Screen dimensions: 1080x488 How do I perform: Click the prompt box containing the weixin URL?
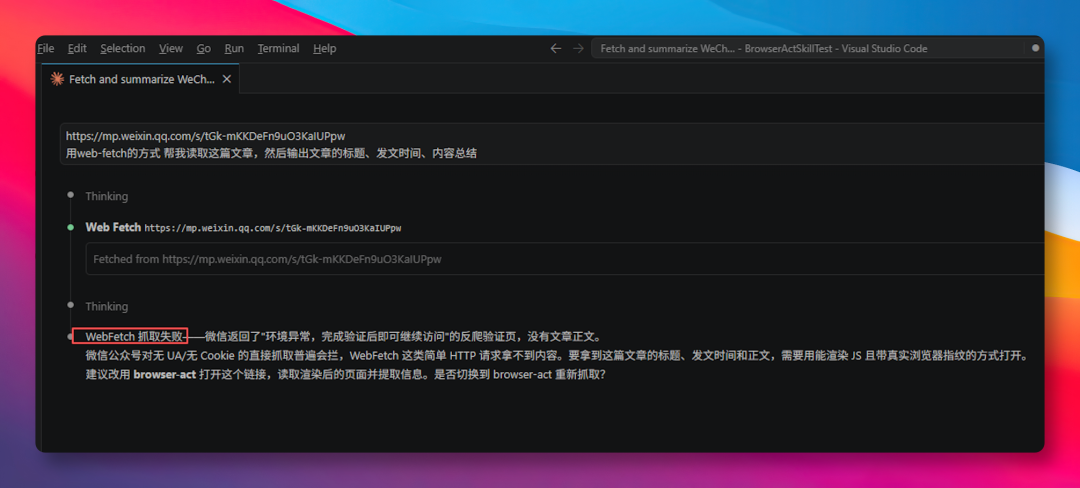552,144
